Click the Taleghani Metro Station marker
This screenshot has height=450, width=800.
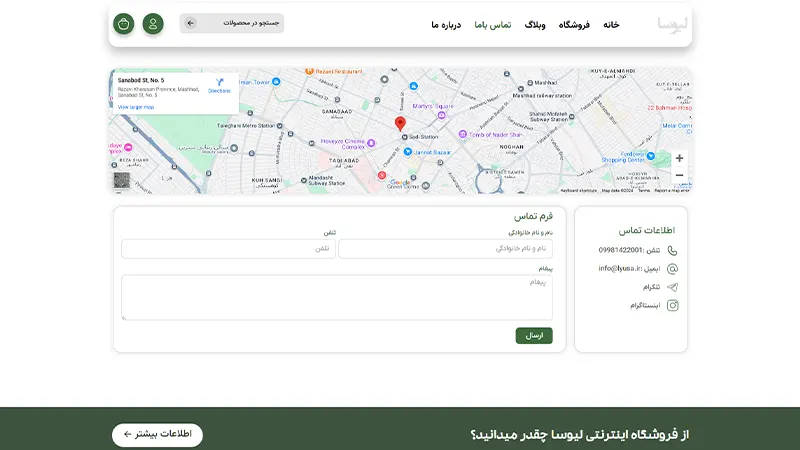(x=280, y=126)
